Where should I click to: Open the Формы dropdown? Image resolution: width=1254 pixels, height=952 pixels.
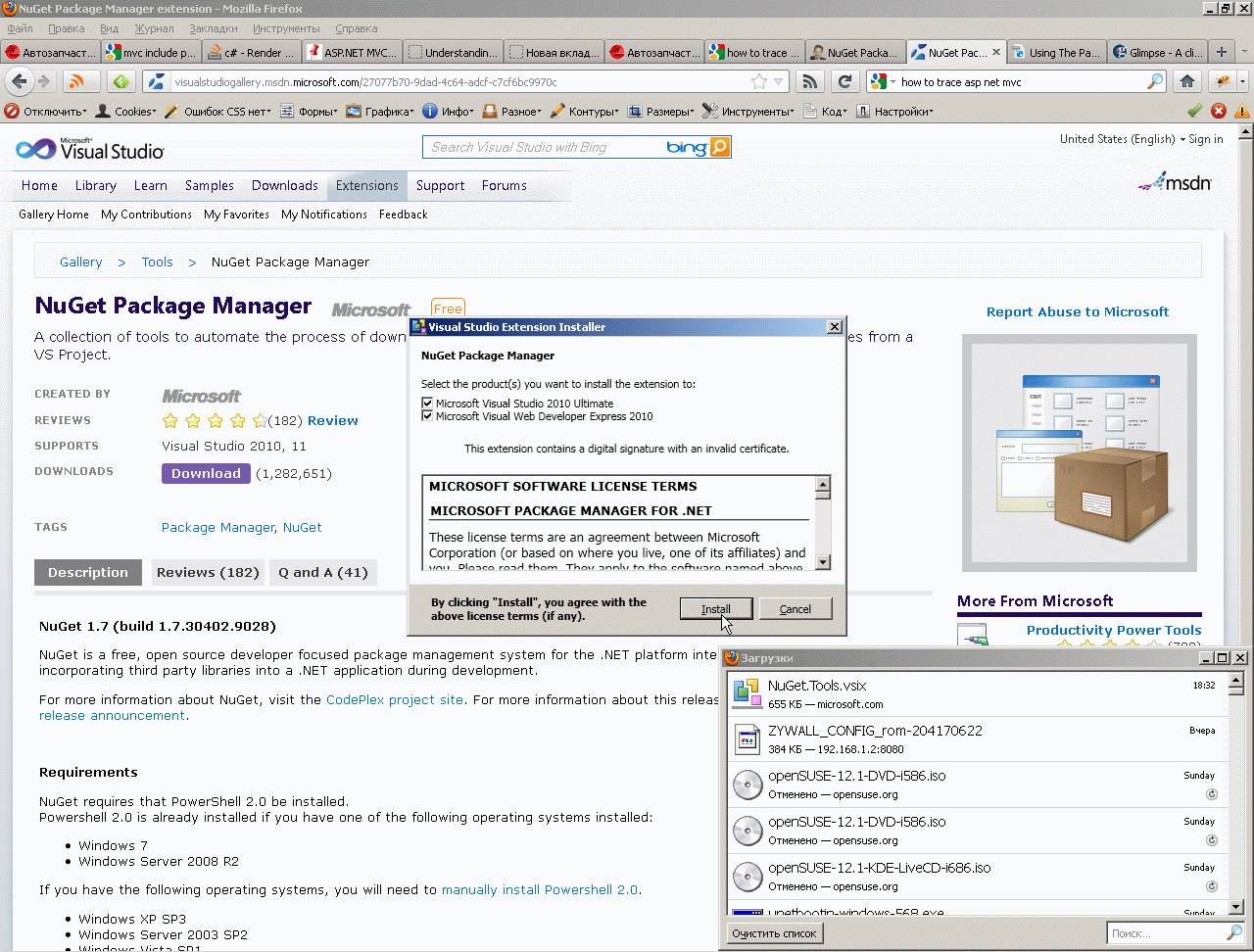pyautogui.click(x=310, y=112)
